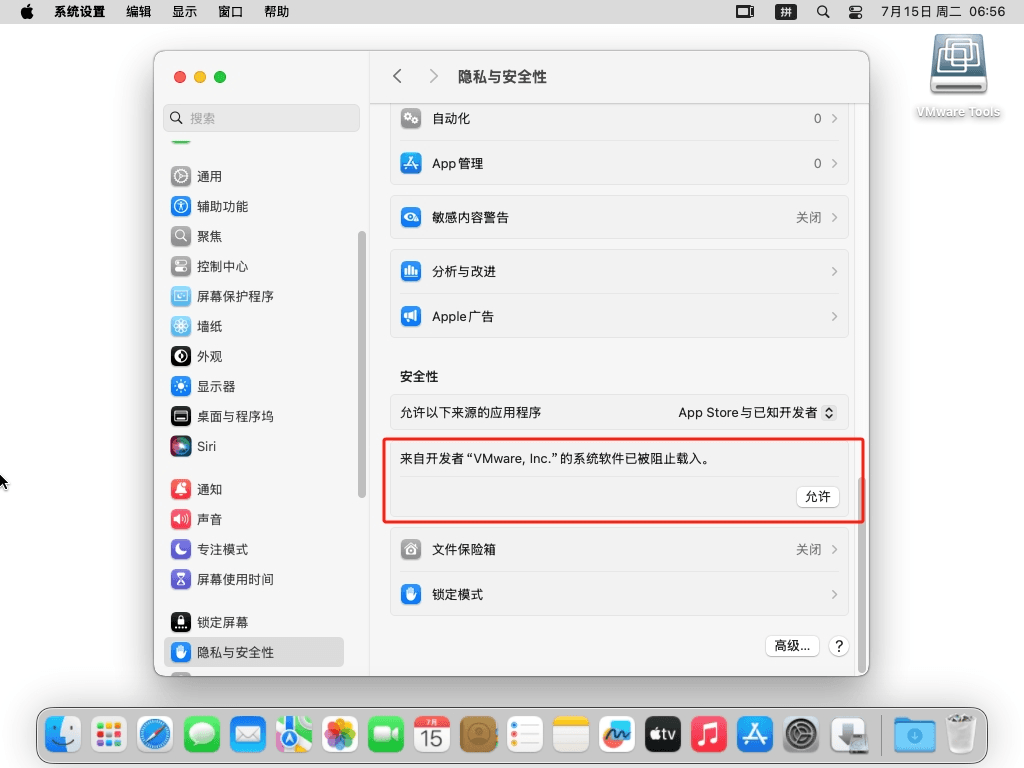Image resolution: width=1024 pixels, height=768 pixels.
Task: Open Messages from the Dock
Action: tap(201, 735)
